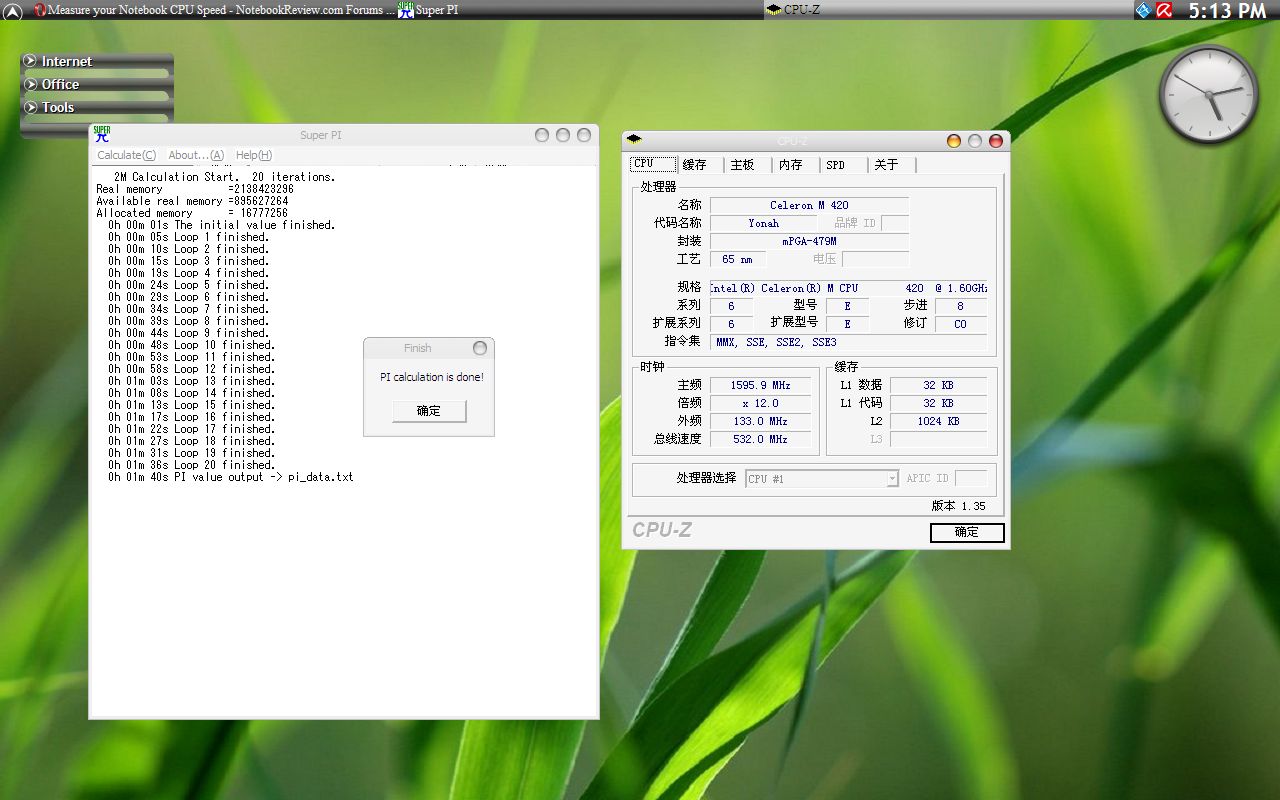Open the 5:13 PM clock in the panel

point(1227,11)
